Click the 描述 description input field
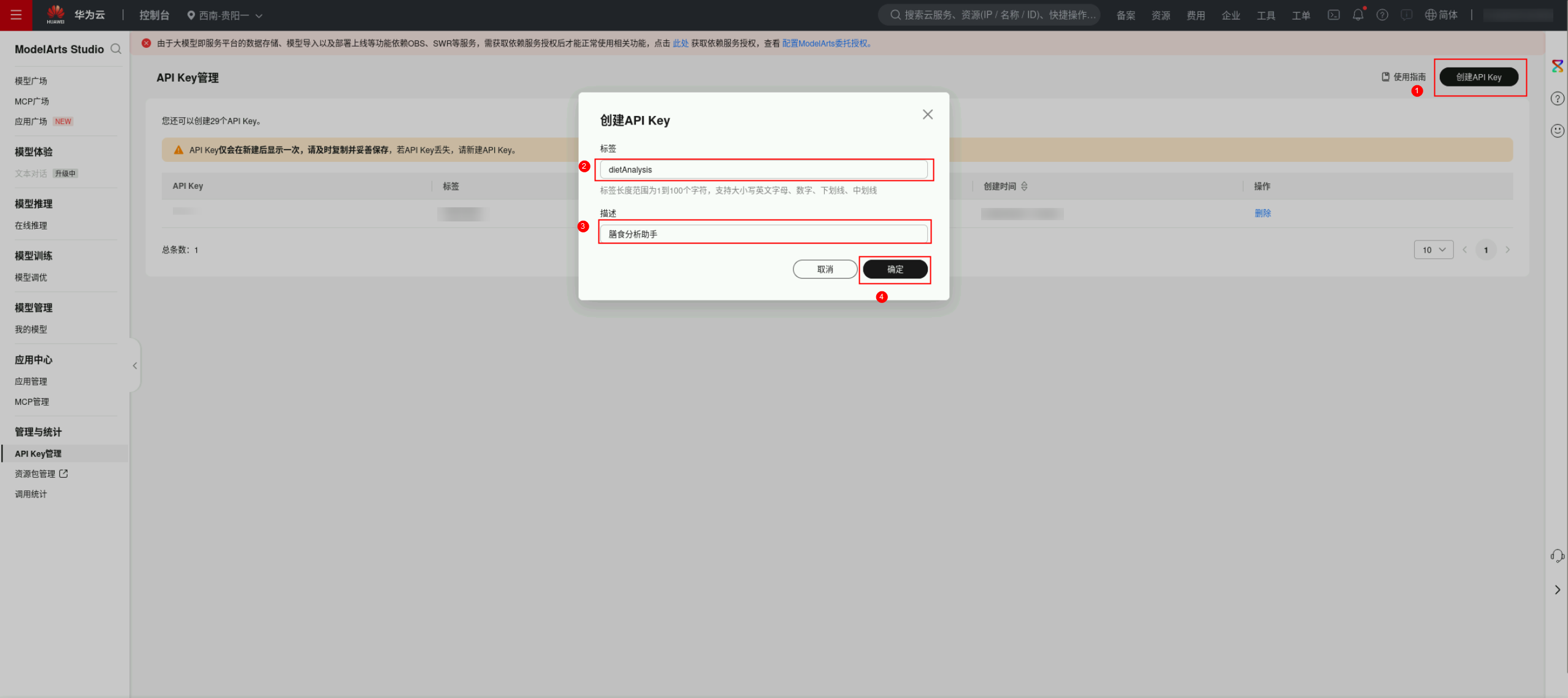Screen dimensions: 1568x698 (763, 234)
